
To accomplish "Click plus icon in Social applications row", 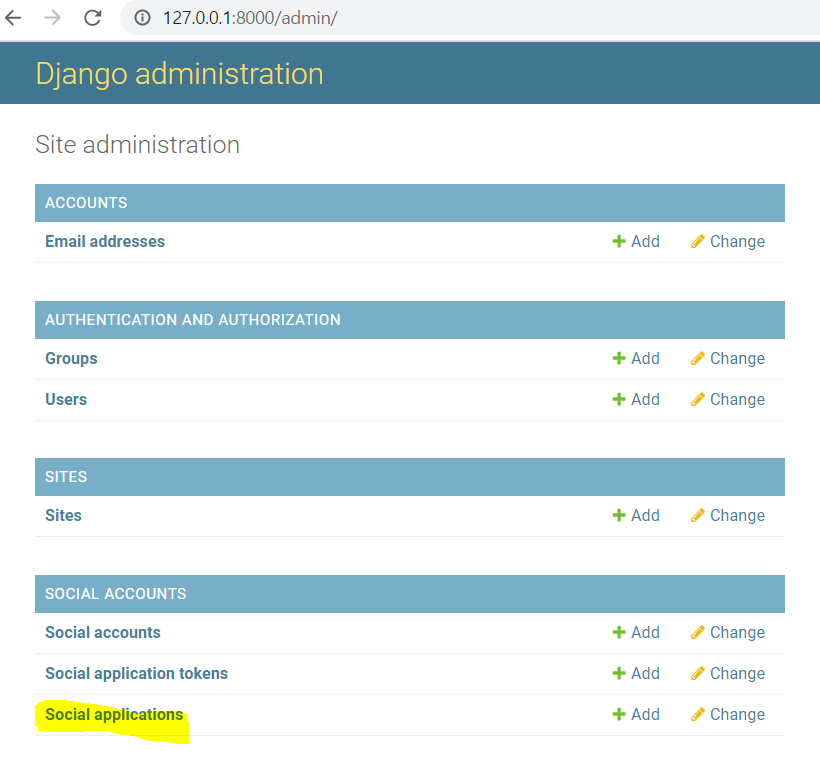I will (619, 714).
